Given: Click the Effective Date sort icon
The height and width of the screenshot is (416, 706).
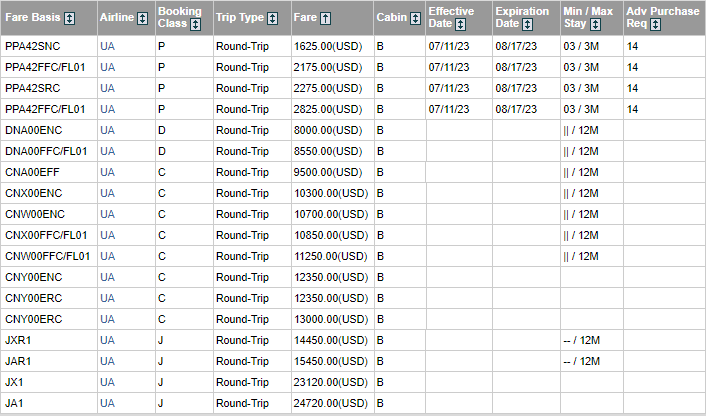Looking at the screenshot, I should point(463,24).
